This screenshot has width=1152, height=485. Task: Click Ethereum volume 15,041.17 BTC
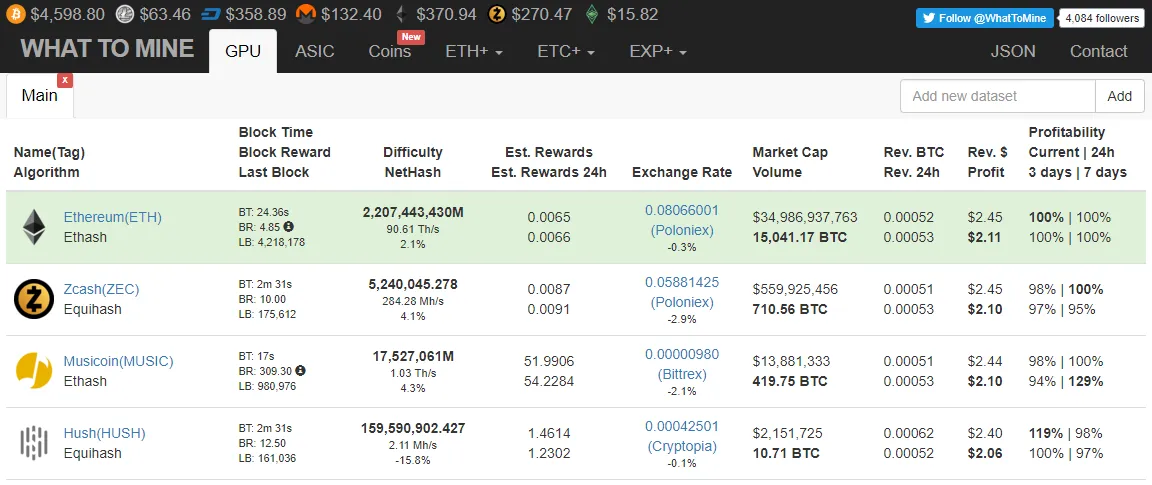(x=799, y=237)
